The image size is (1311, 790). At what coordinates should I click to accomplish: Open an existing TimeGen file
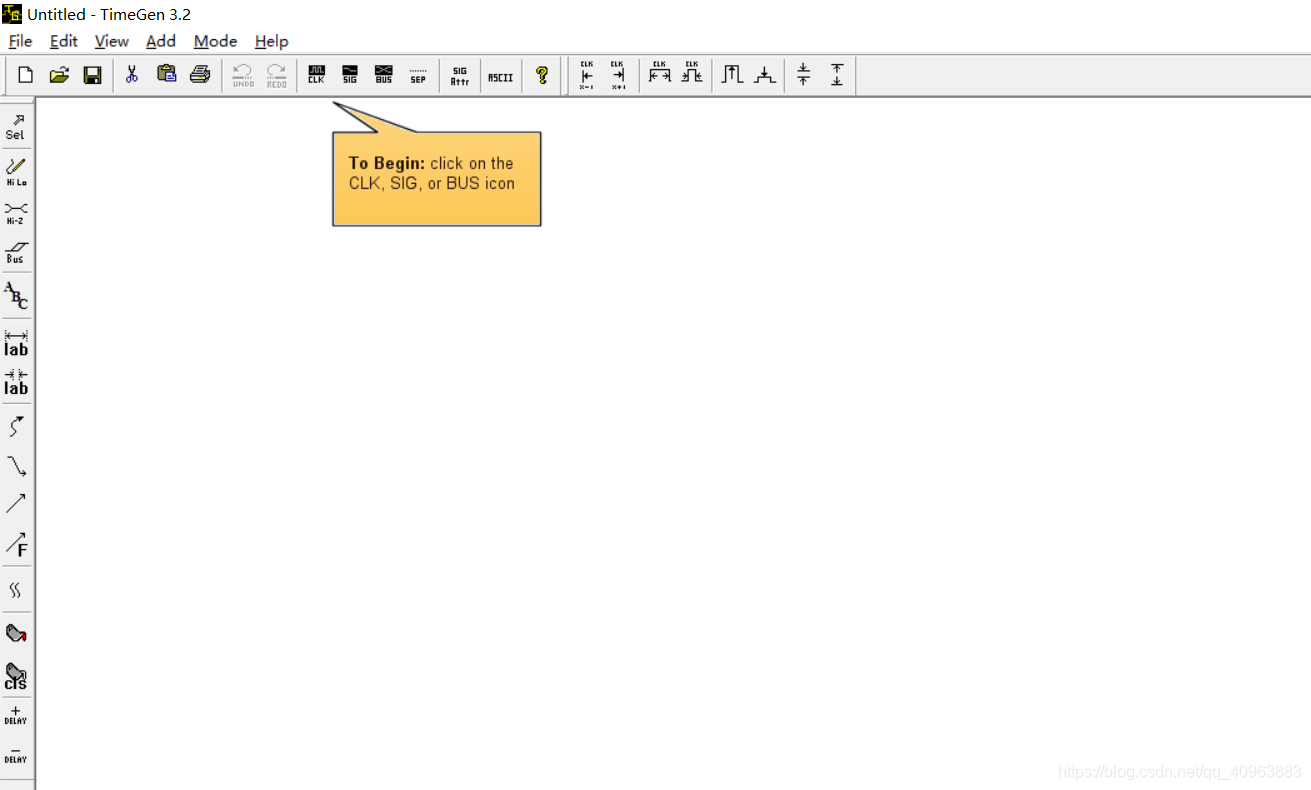(x=59, y=75)
